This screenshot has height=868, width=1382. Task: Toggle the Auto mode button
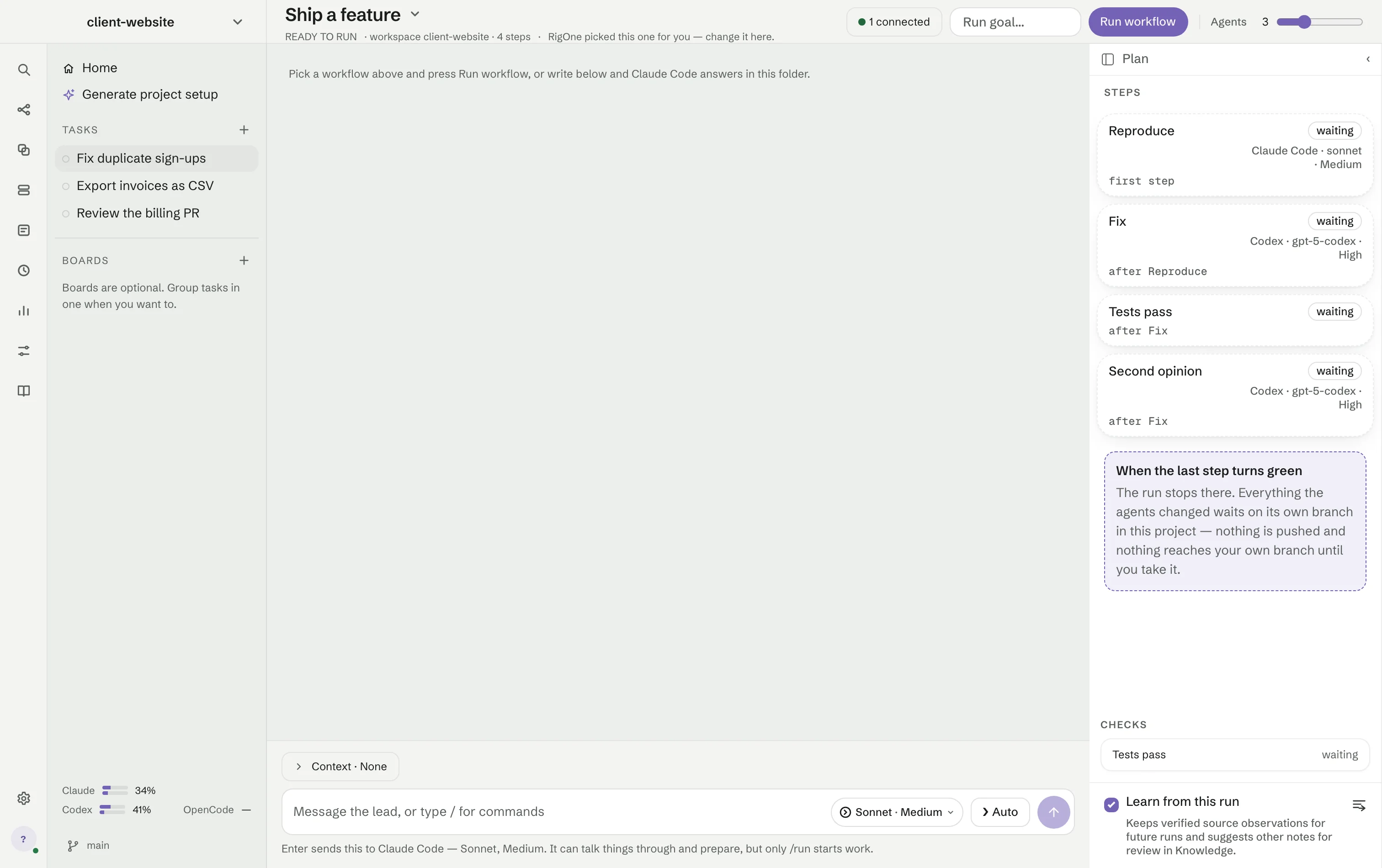pyautogui.click(x=1000, y=812)
